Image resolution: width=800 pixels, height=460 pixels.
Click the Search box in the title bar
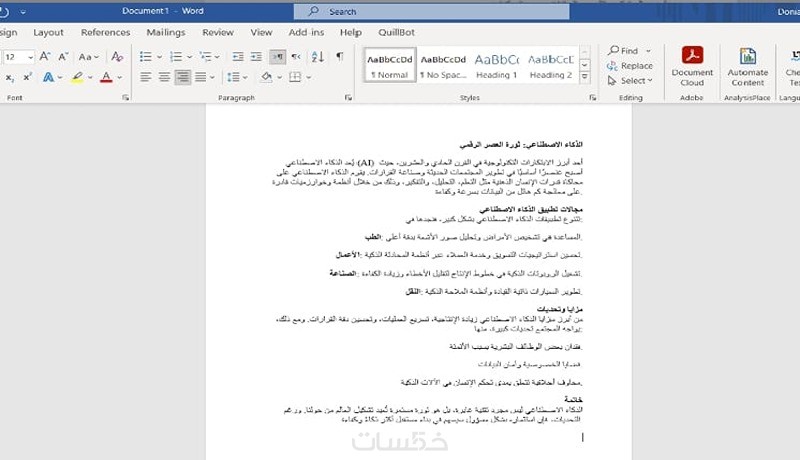click(432, 11)
